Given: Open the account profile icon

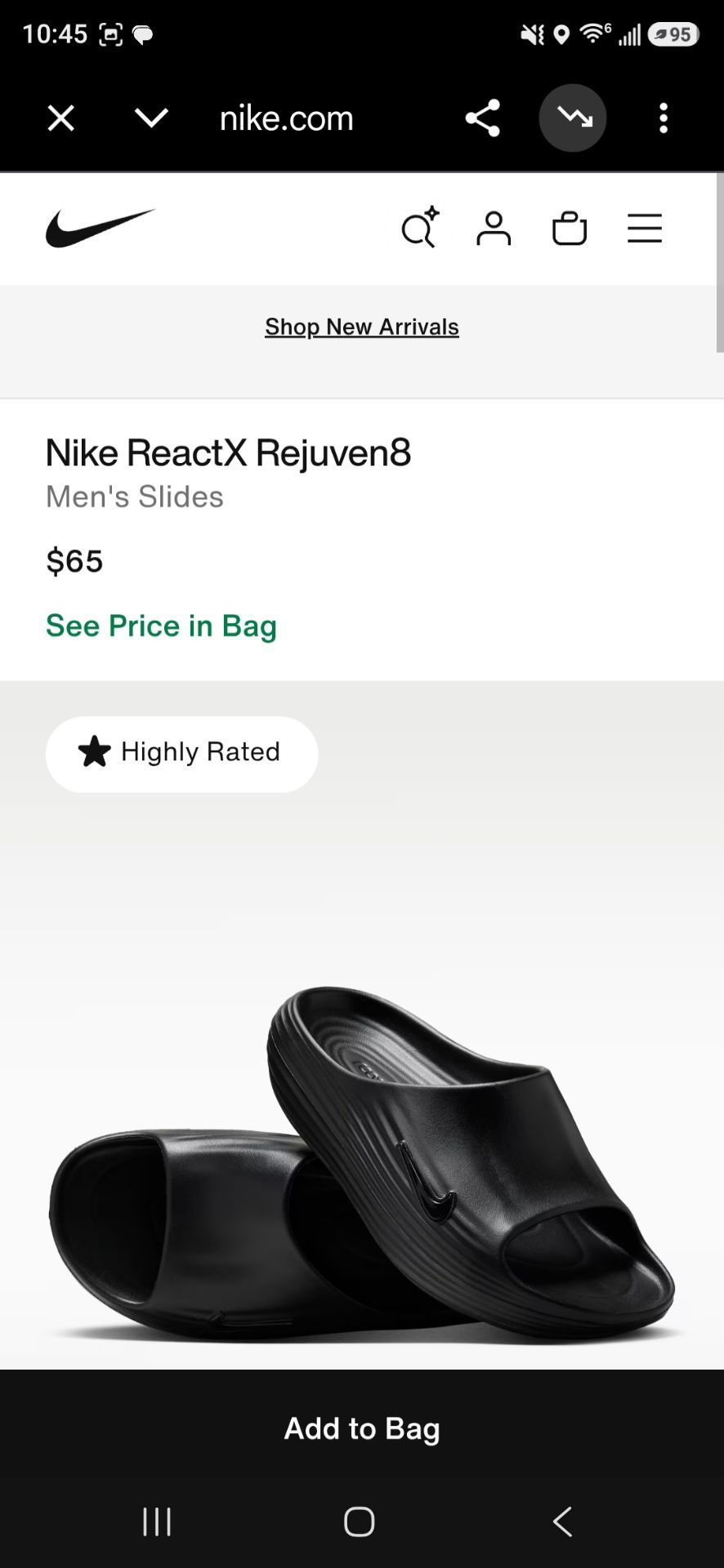Looking at the screenshot, I should [494, 229].
